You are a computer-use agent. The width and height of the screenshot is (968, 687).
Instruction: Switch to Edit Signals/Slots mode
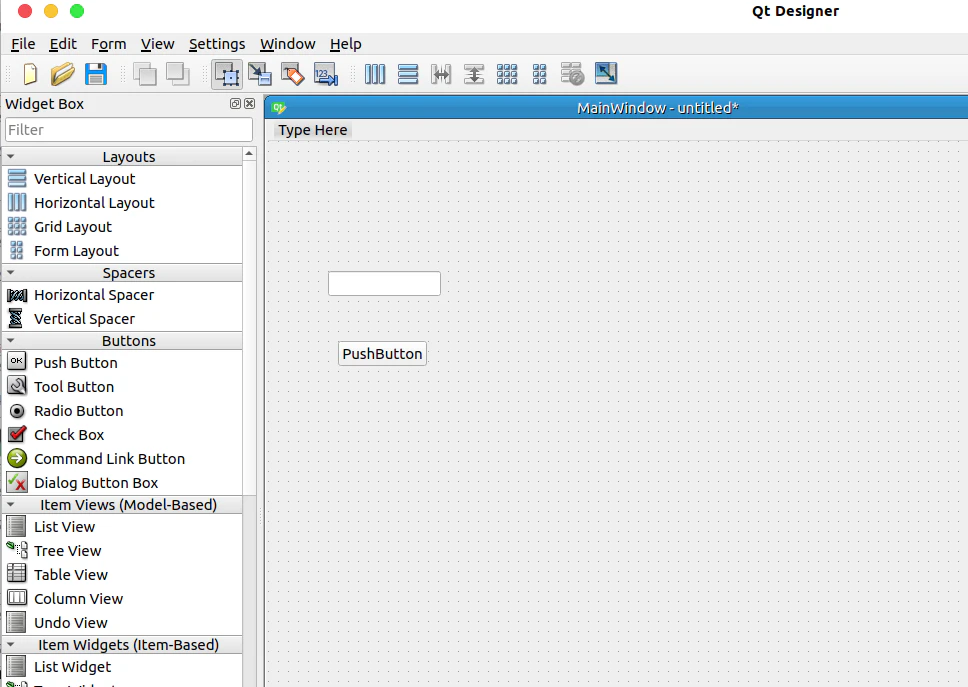260,74
